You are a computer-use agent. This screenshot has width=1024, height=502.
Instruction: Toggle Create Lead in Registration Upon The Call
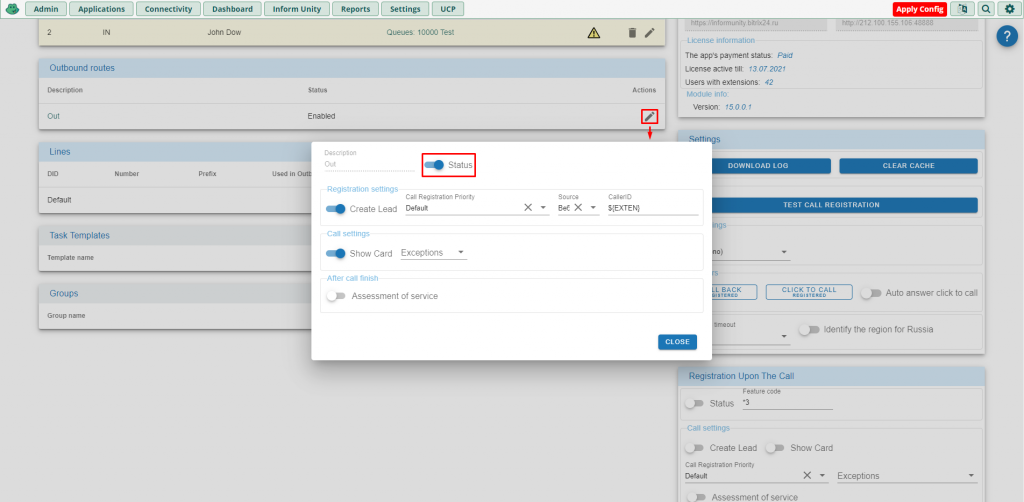(694, 448)
